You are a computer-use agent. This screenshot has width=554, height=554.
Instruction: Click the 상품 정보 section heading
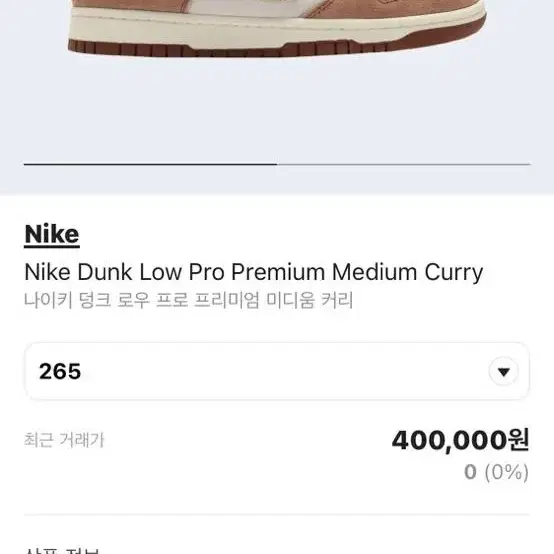click(62, 550)
